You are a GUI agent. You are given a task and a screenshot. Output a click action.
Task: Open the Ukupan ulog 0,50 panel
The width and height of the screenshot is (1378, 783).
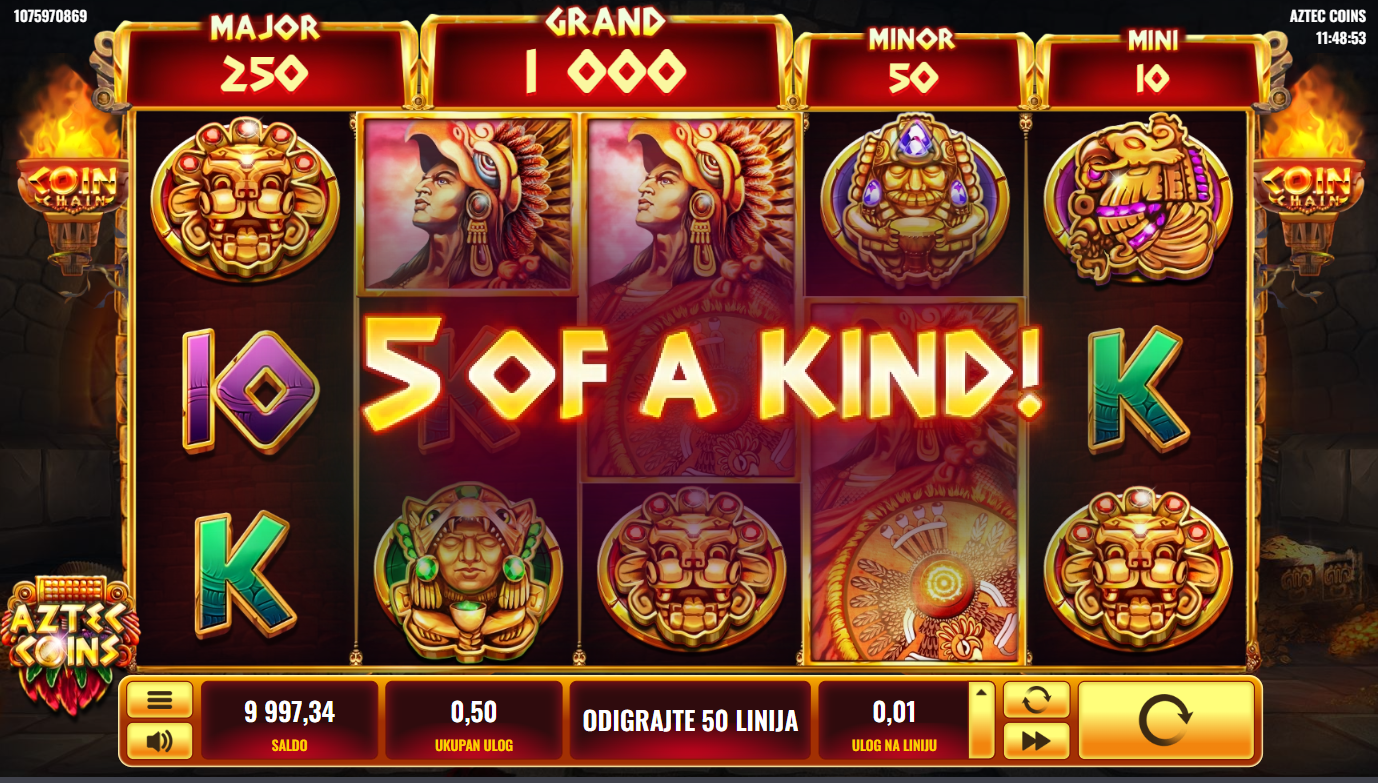[474, 720]
